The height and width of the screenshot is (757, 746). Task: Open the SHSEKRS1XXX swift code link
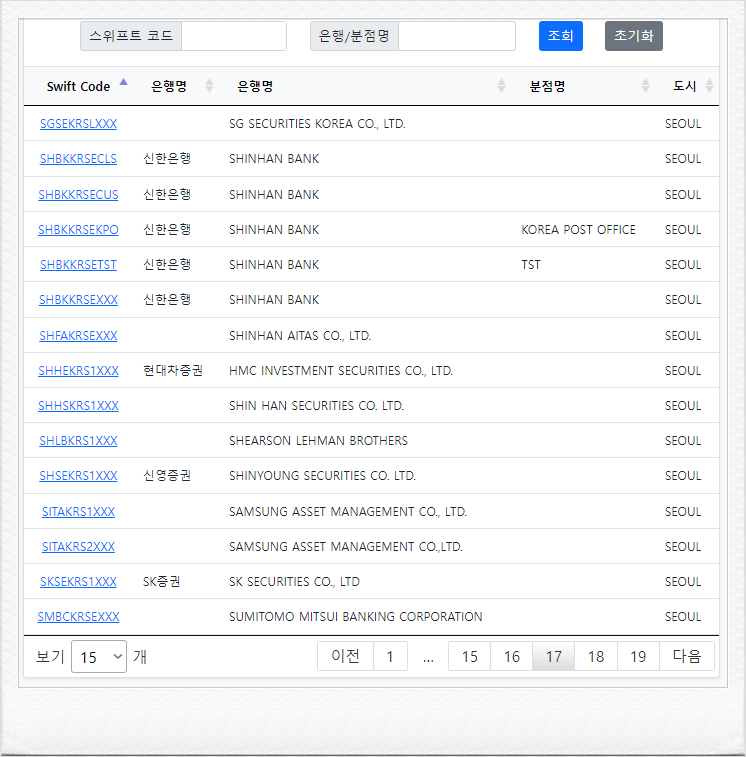click(x=78, y=476)
